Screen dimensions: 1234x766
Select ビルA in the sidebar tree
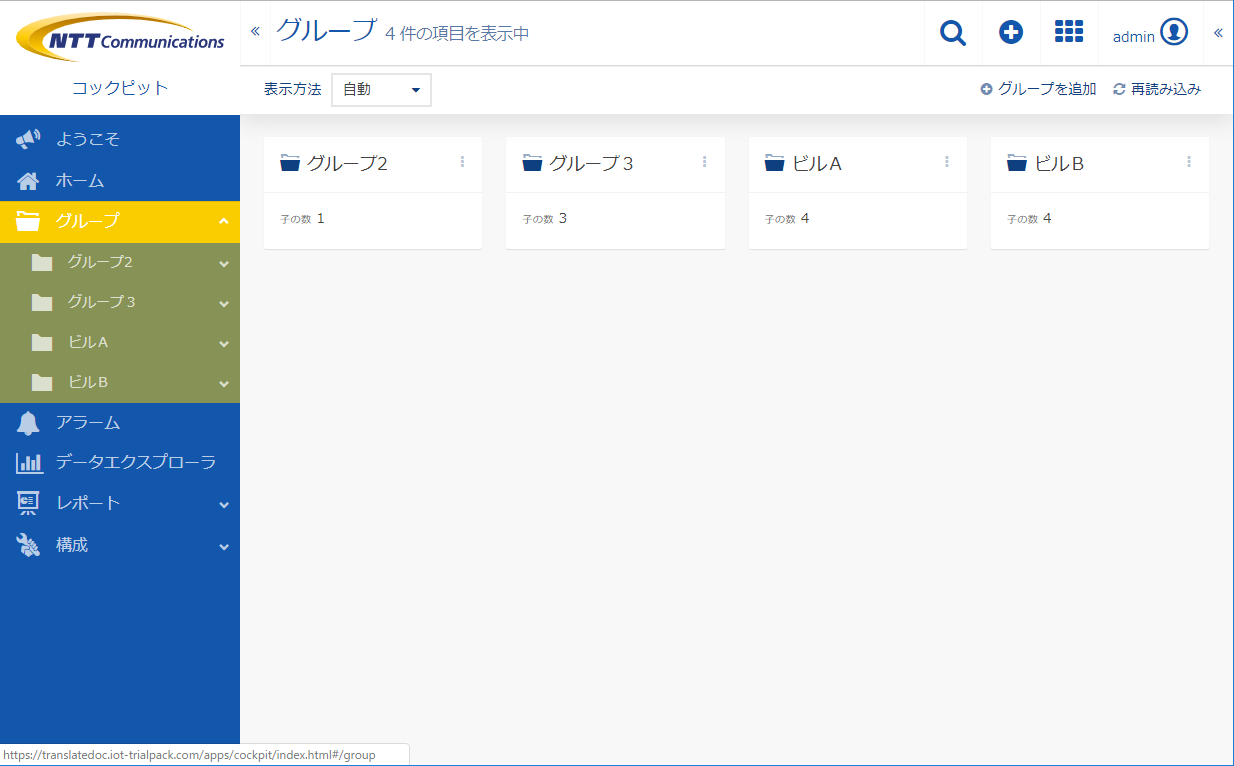click(120, 342)
